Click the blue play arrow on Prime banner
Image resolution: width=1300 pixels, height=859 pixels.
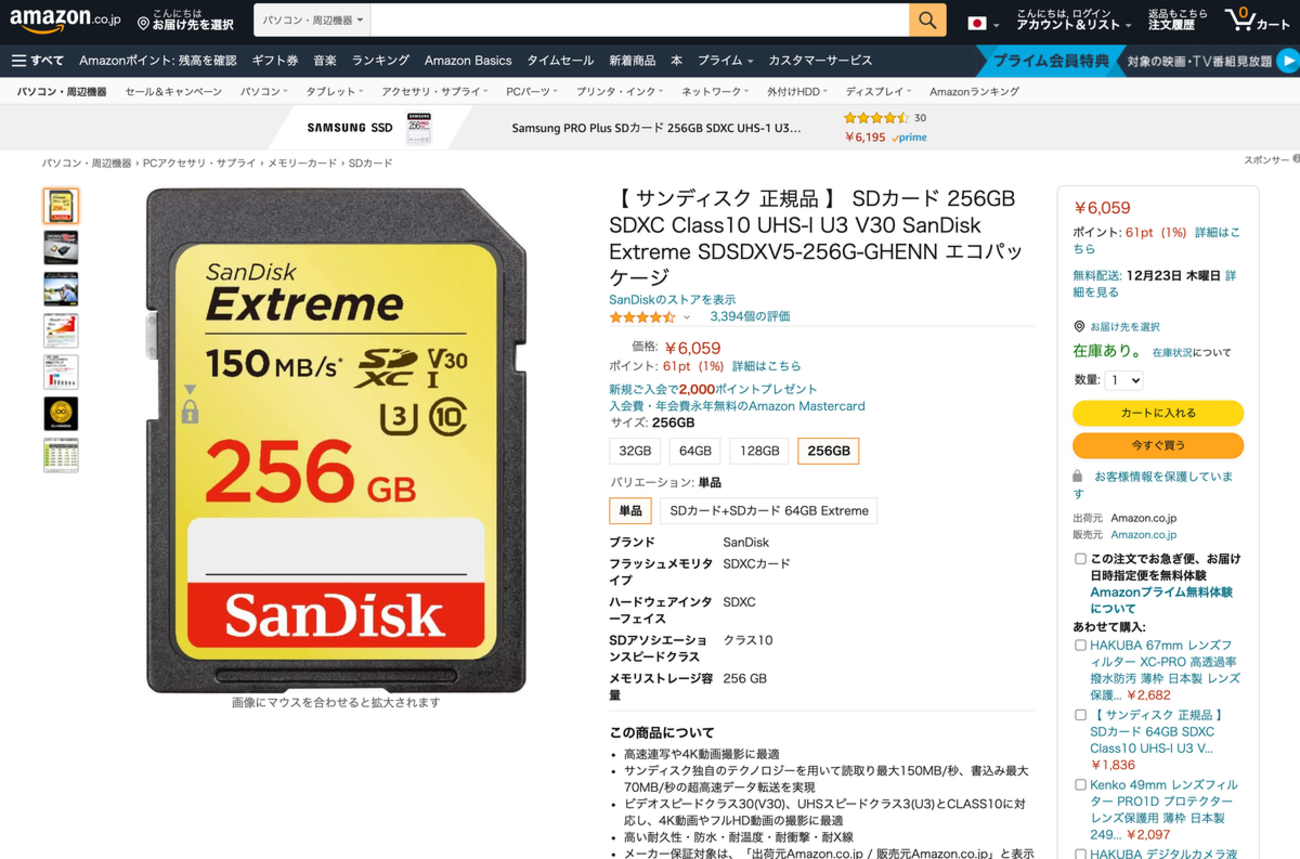[1286, 61]
